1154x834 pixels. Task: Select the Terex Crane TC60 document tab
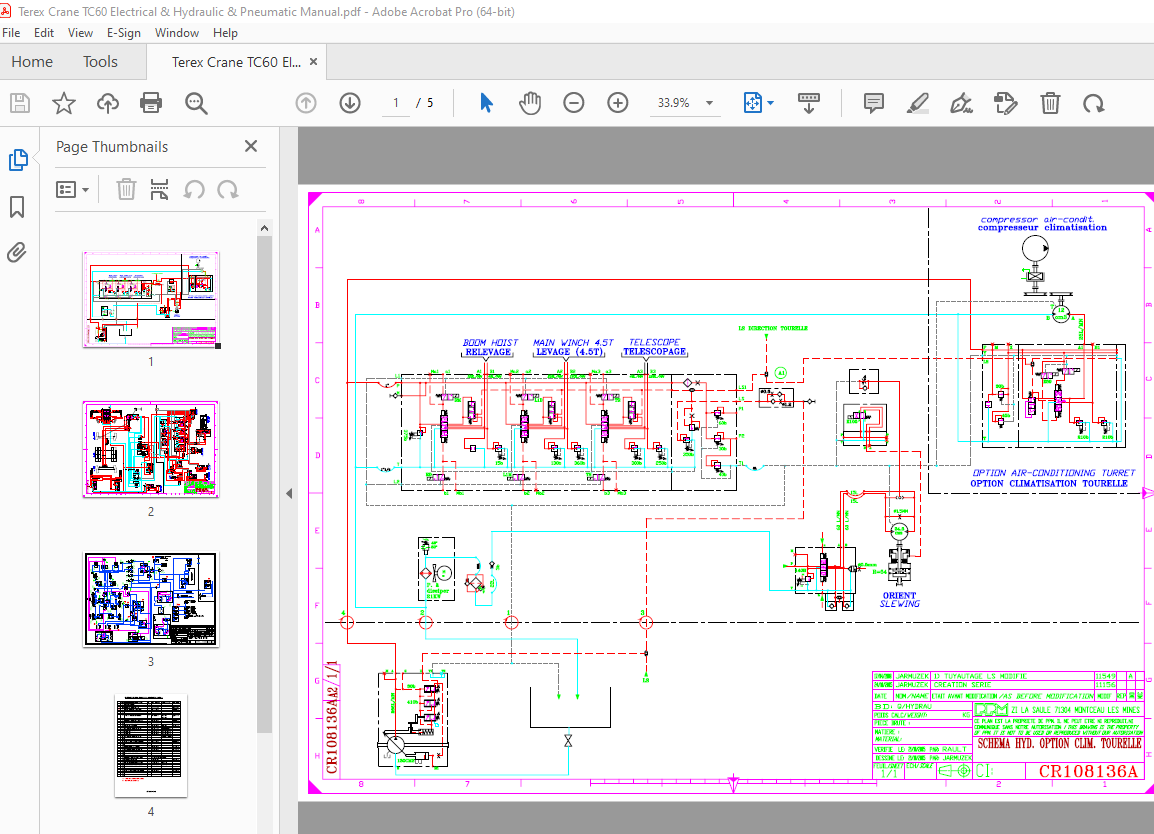[x=236, y=62]
